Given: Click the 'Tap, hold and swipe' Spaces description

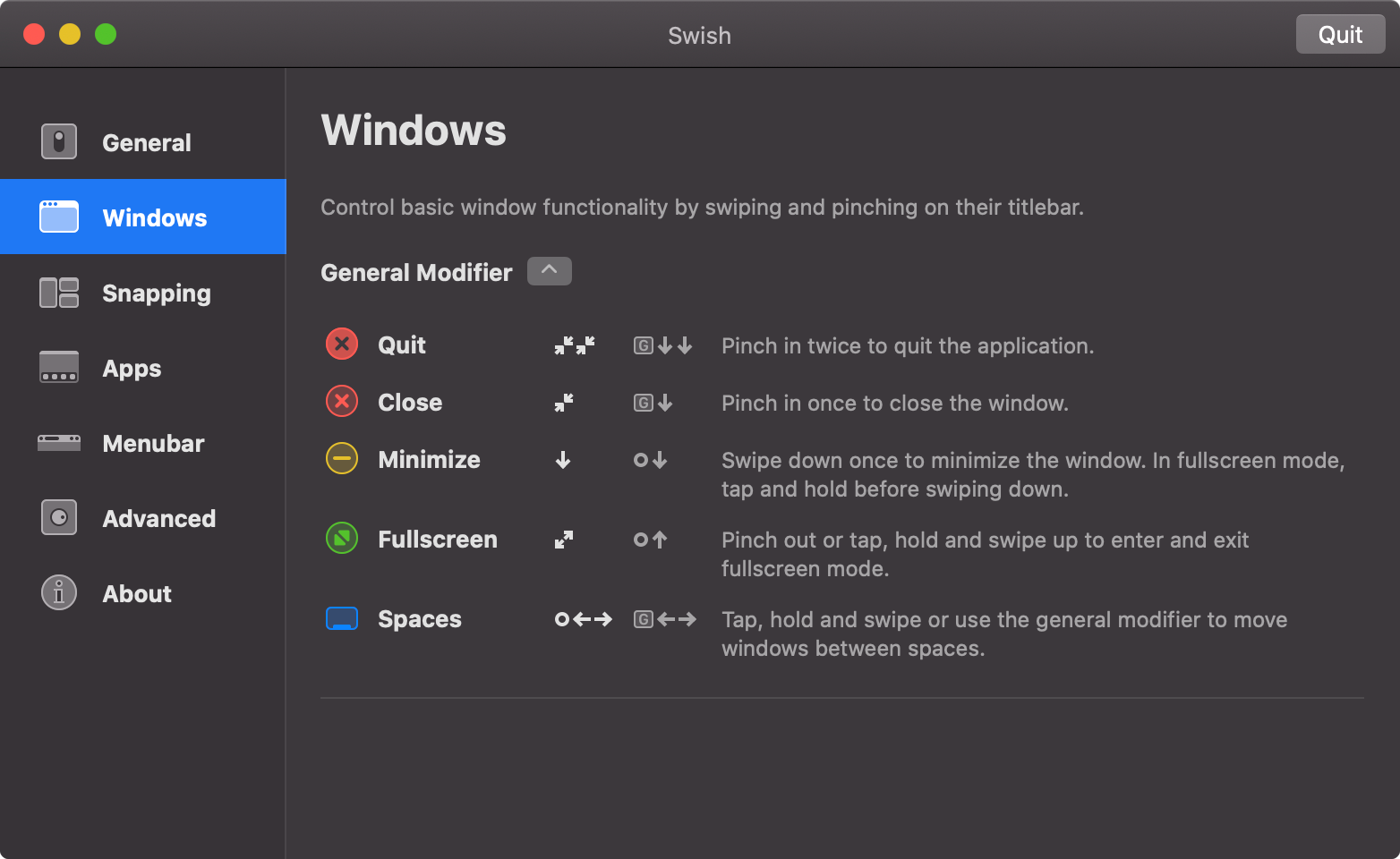Looking at the screenshot, I should [x=1004, y=634].
